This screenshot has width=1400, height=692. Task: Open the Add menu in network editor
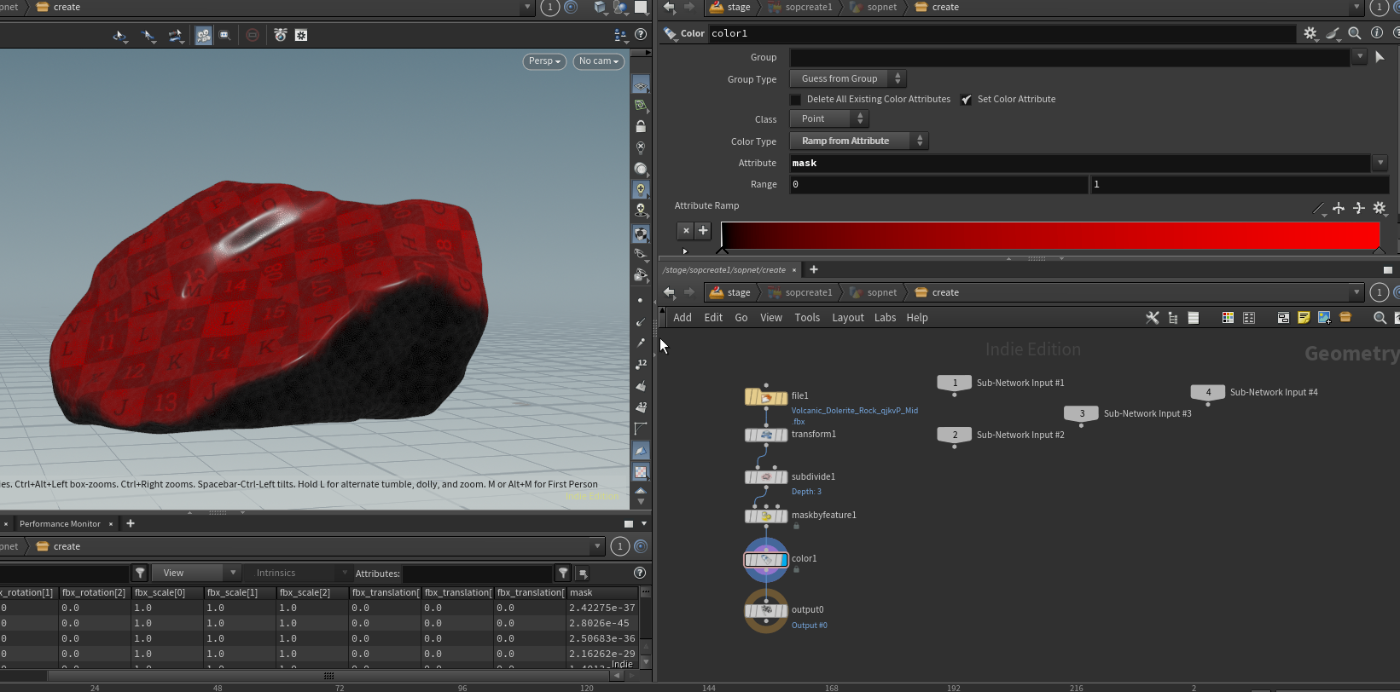[682, 318]
